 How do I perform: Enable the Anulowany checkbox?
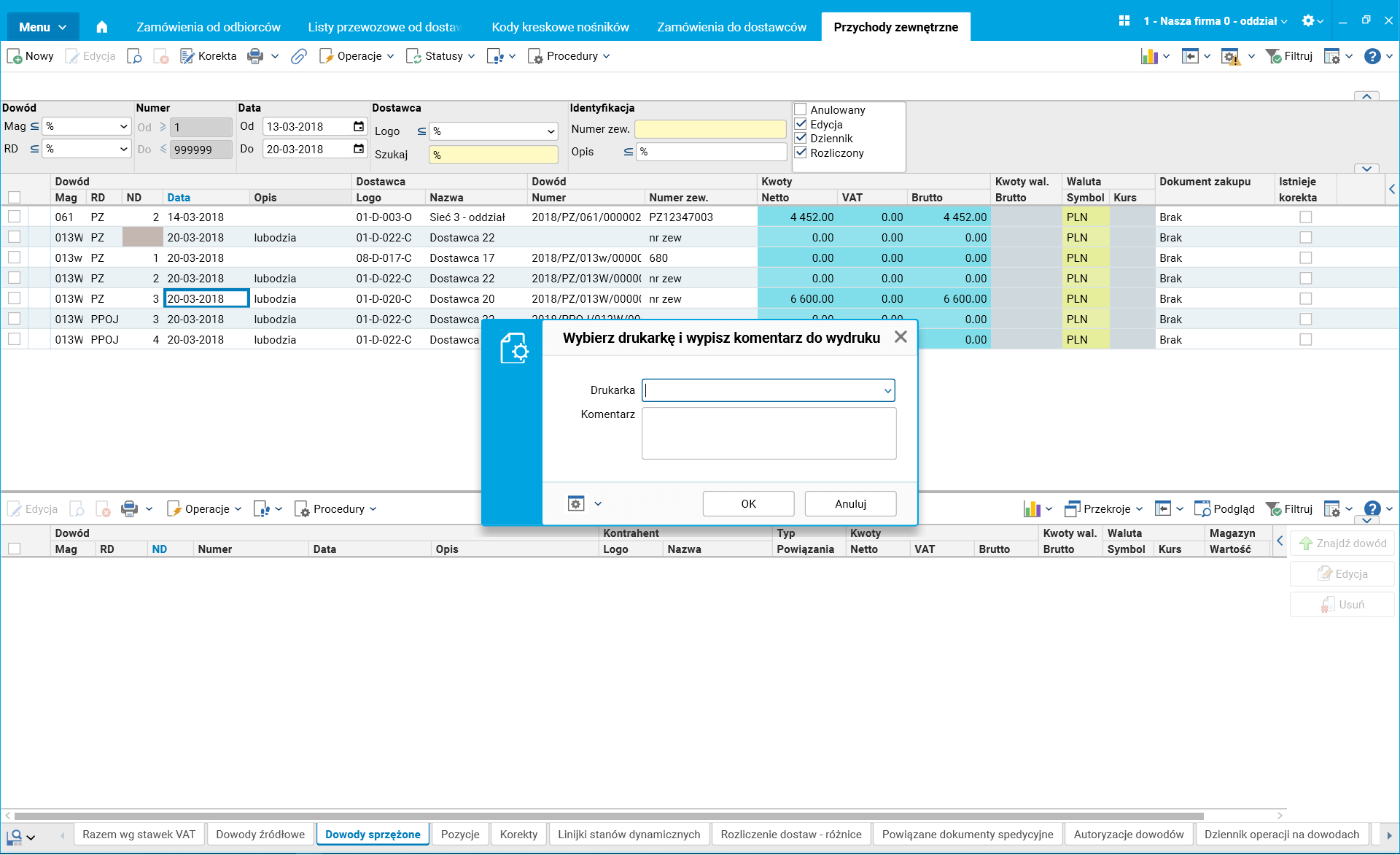[801, 109]
